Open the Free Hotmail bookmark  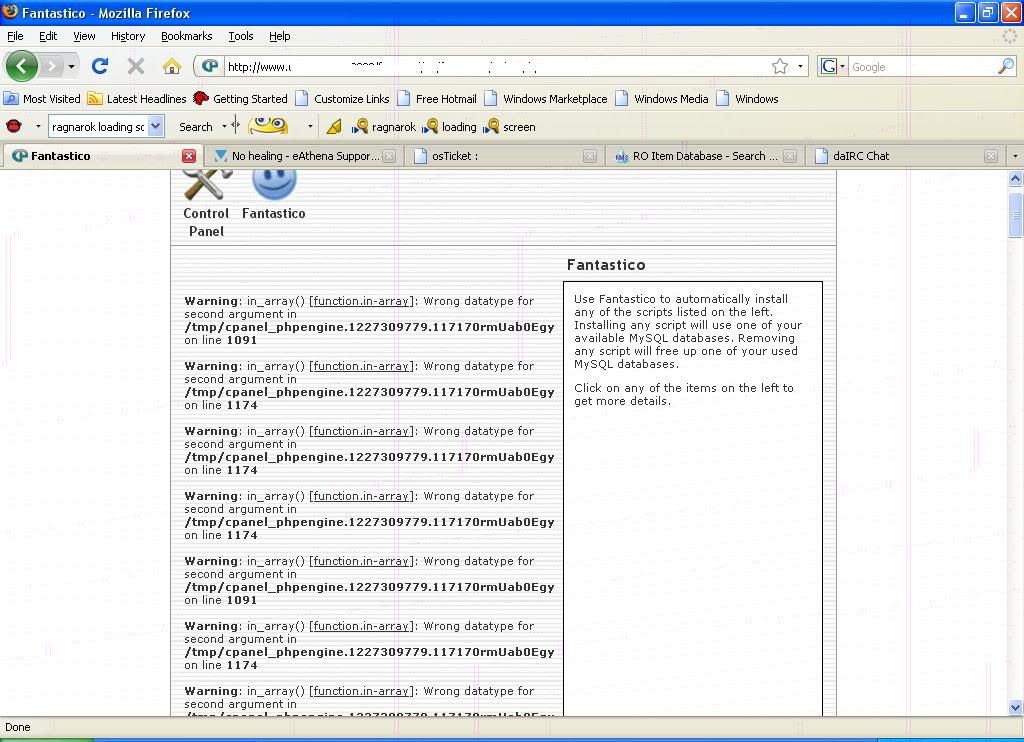pyautogui.click(x=445, y=99)
